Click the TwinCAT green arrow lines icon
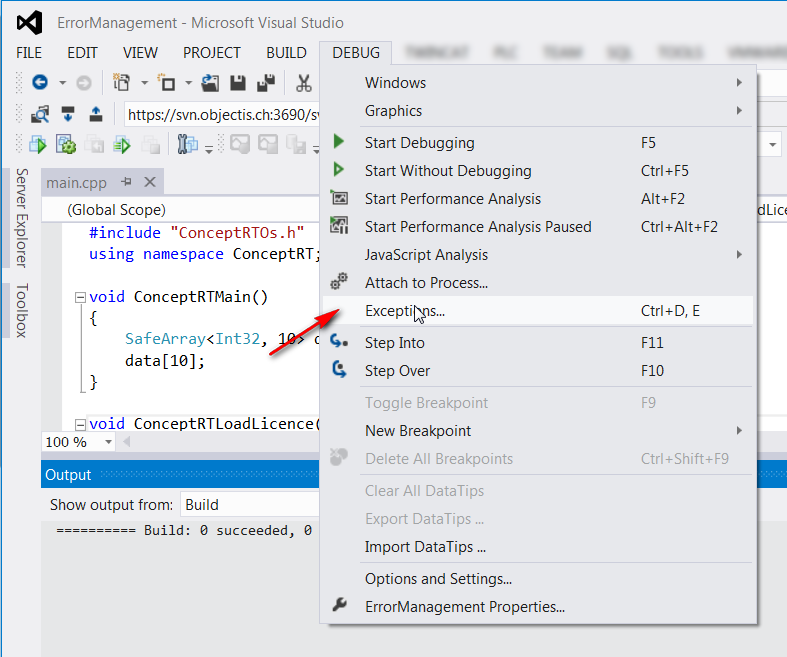 [x=122, y=145]
